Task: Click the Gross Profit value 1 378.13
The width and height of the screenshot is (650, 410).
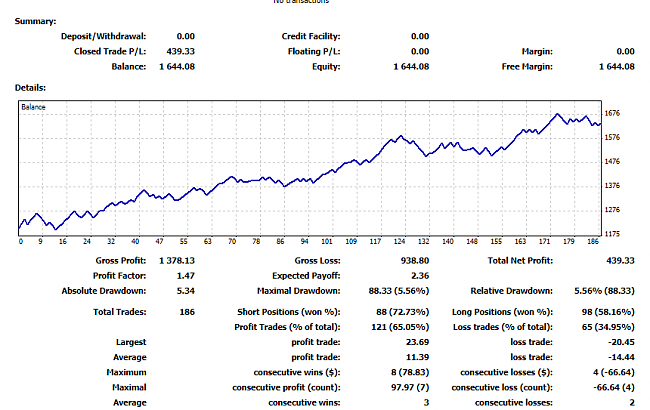Action: point(177,261)
